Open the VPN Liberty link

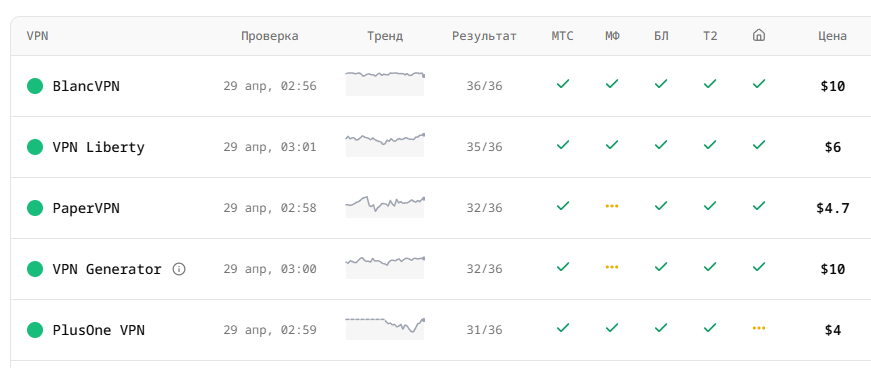(98, 147)
